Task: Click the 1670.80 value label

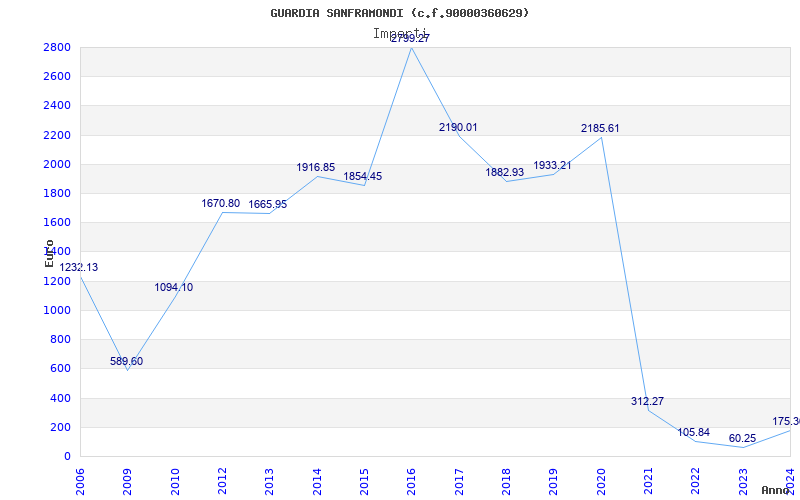Action: (x=220, y=204)
